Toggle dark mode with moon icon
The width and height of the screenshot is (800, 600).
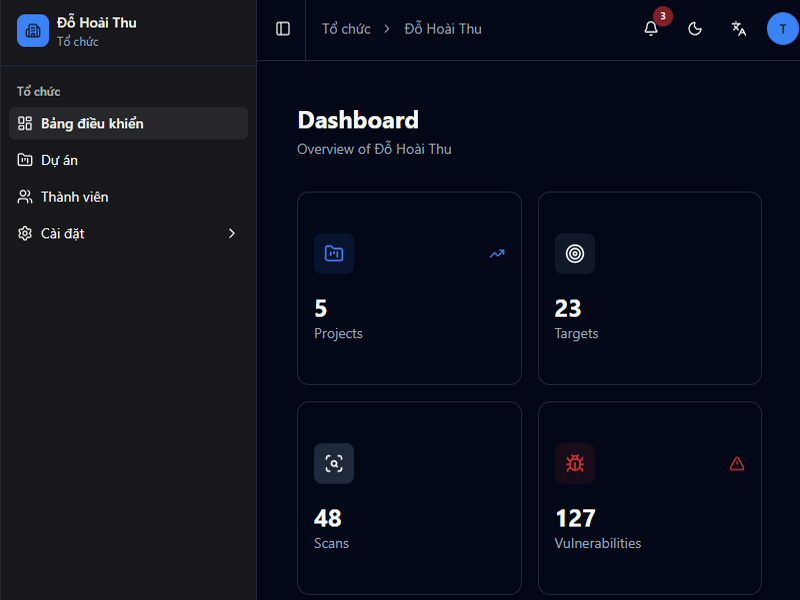click(x=695, y=29)
